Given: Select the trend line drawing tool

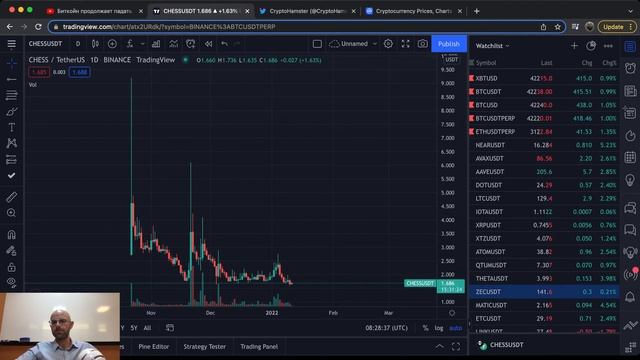Looking at the screenshot, I should [x=11, y=79].
